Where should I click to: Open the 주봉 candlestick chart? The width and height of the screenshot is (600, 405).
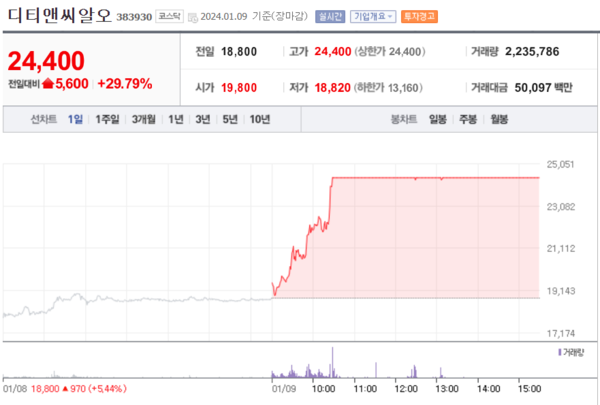point(468,119)
